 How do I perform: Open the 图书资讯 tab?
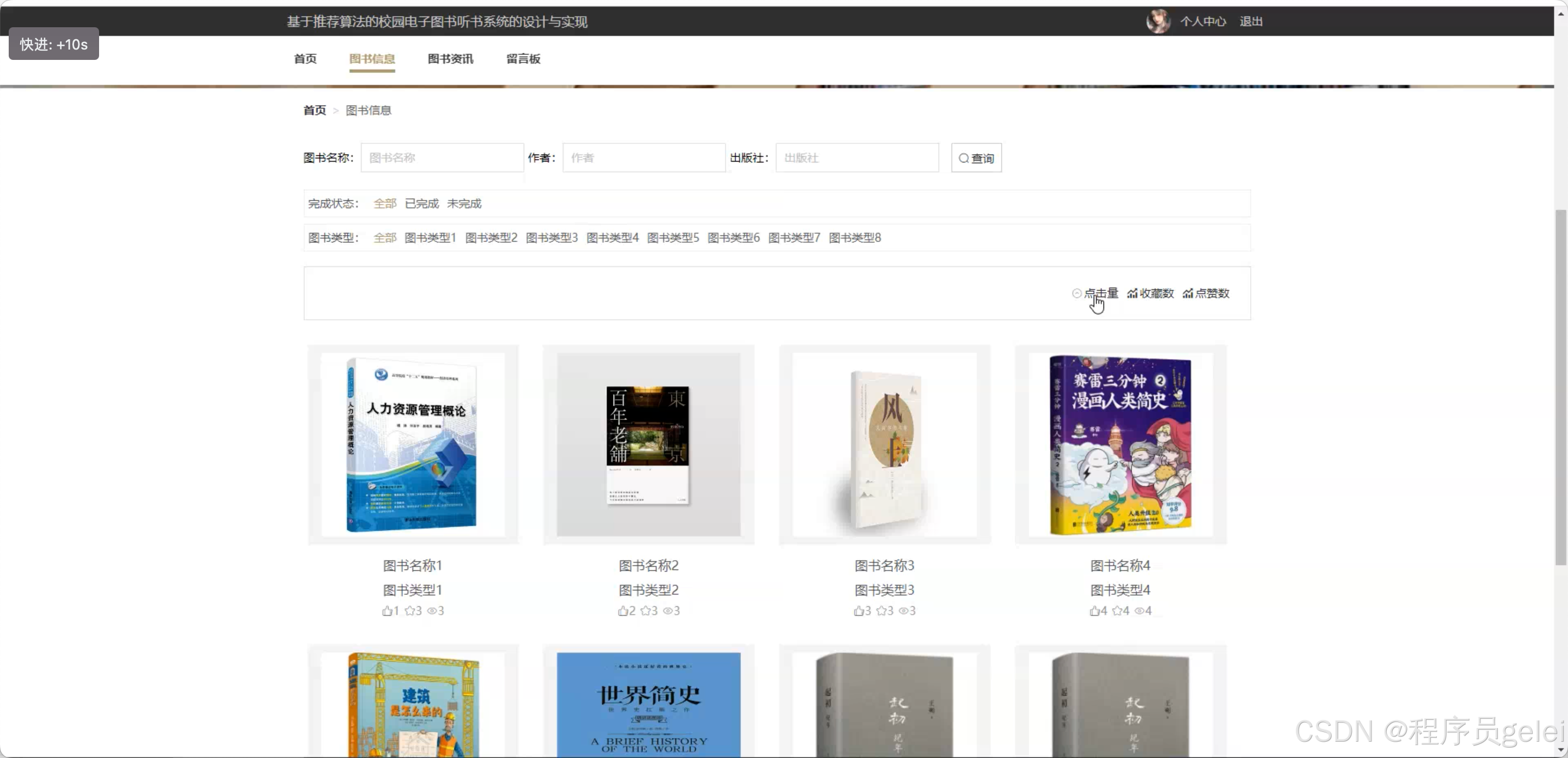coord(450,59)
